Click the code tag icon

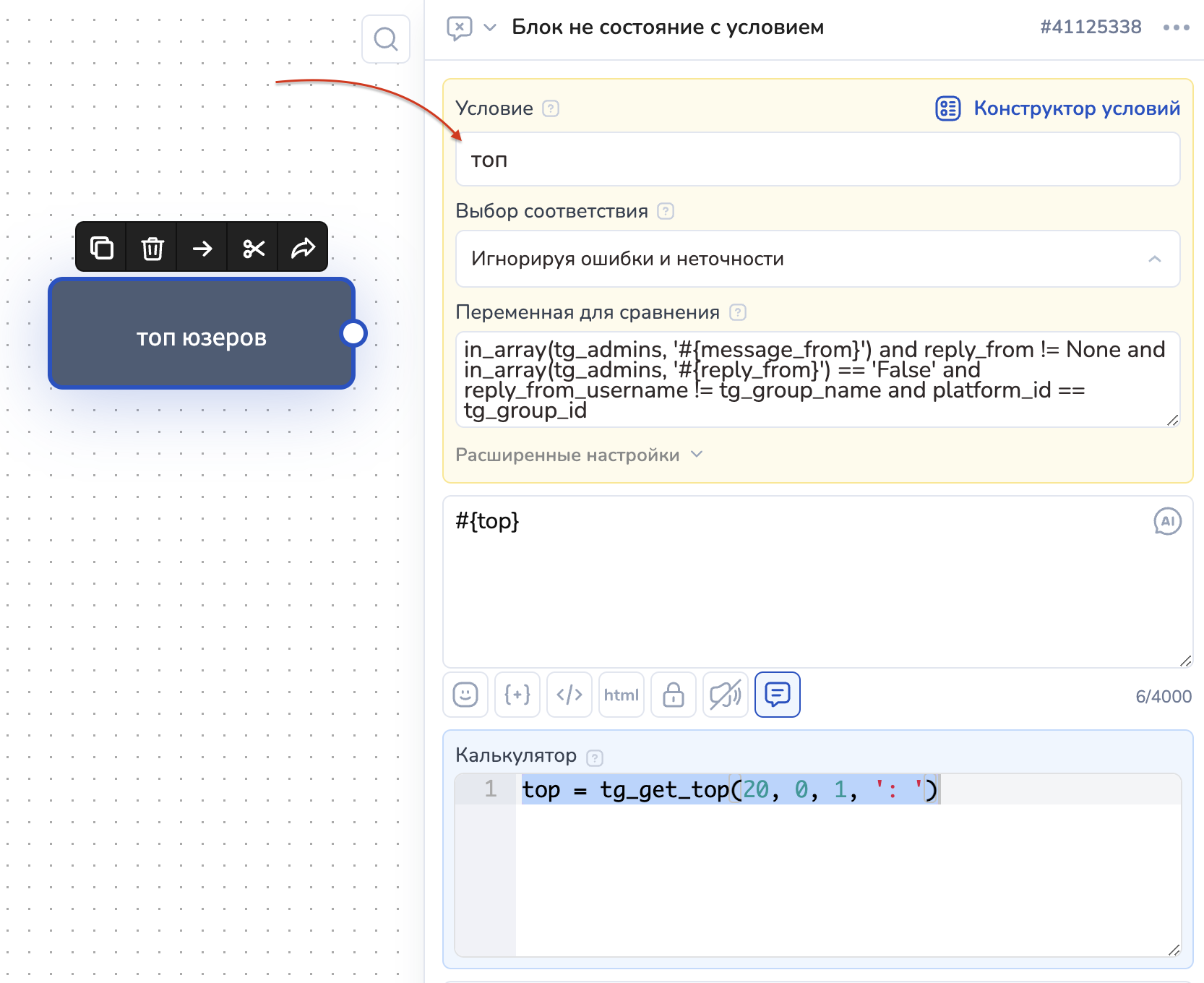click(x=569, y=695)
